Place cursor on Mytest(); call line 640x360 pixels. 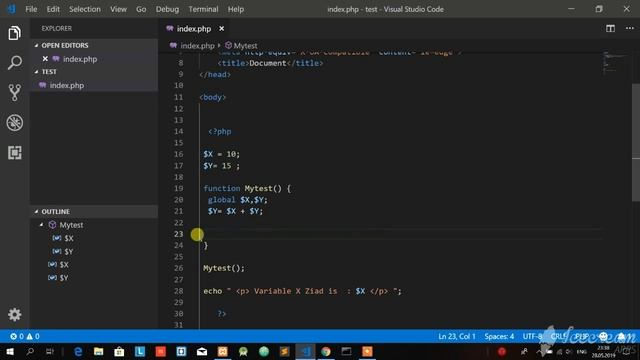[224, 268]
